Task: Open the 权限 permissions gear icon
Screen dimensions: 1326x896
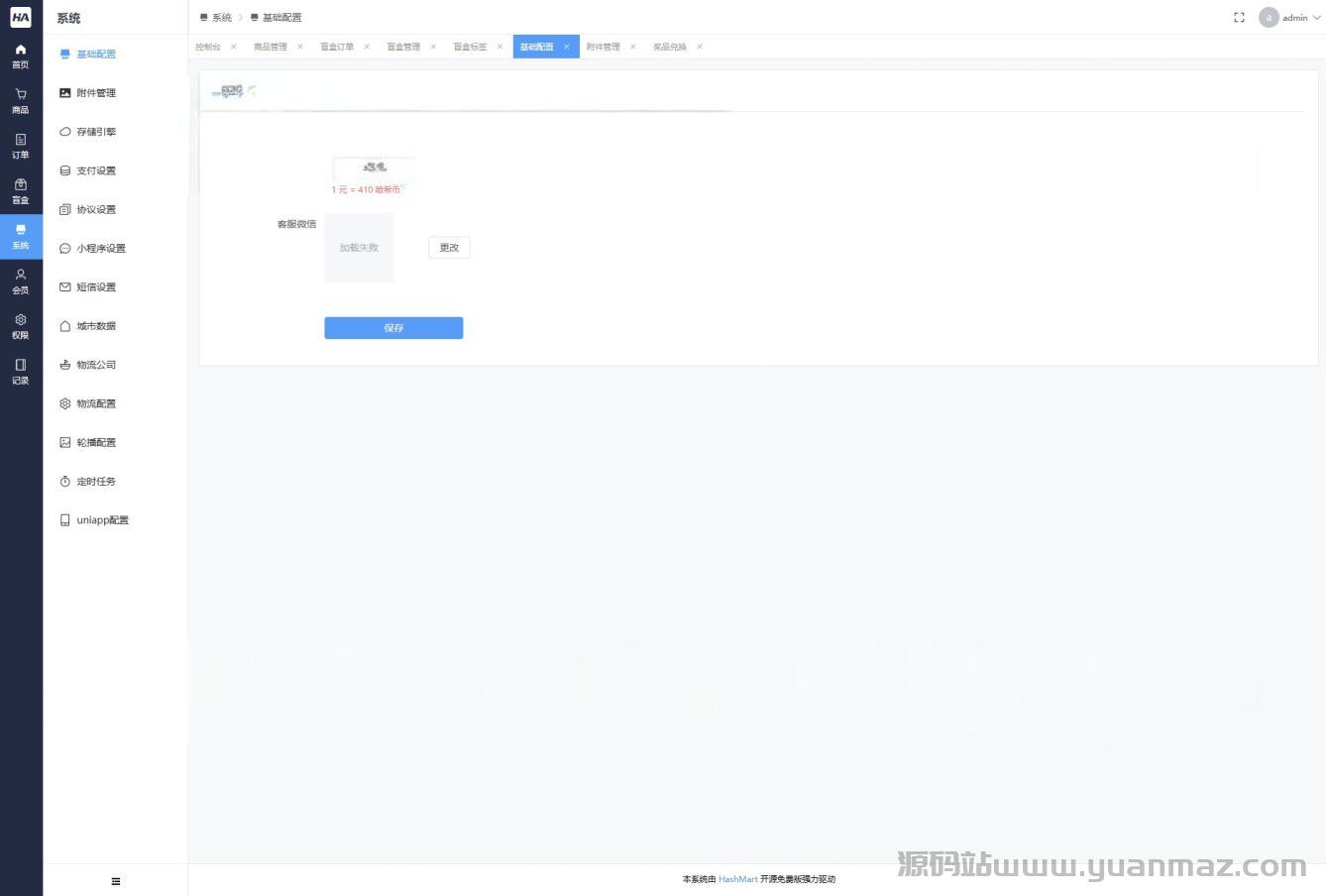Action: coord(21,326)
